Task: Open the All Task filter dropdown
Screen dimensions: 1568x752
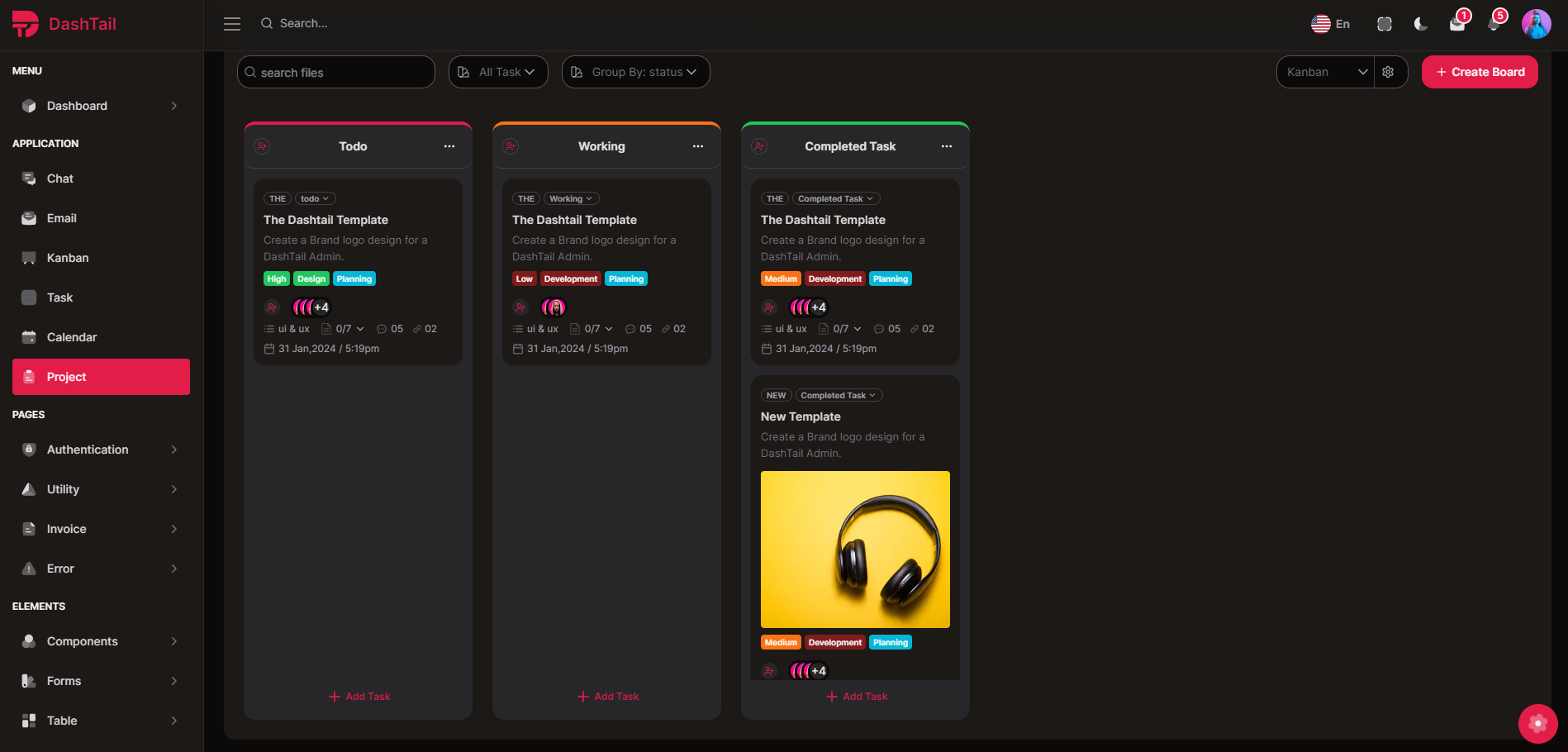Action: (x=497, y=72)
